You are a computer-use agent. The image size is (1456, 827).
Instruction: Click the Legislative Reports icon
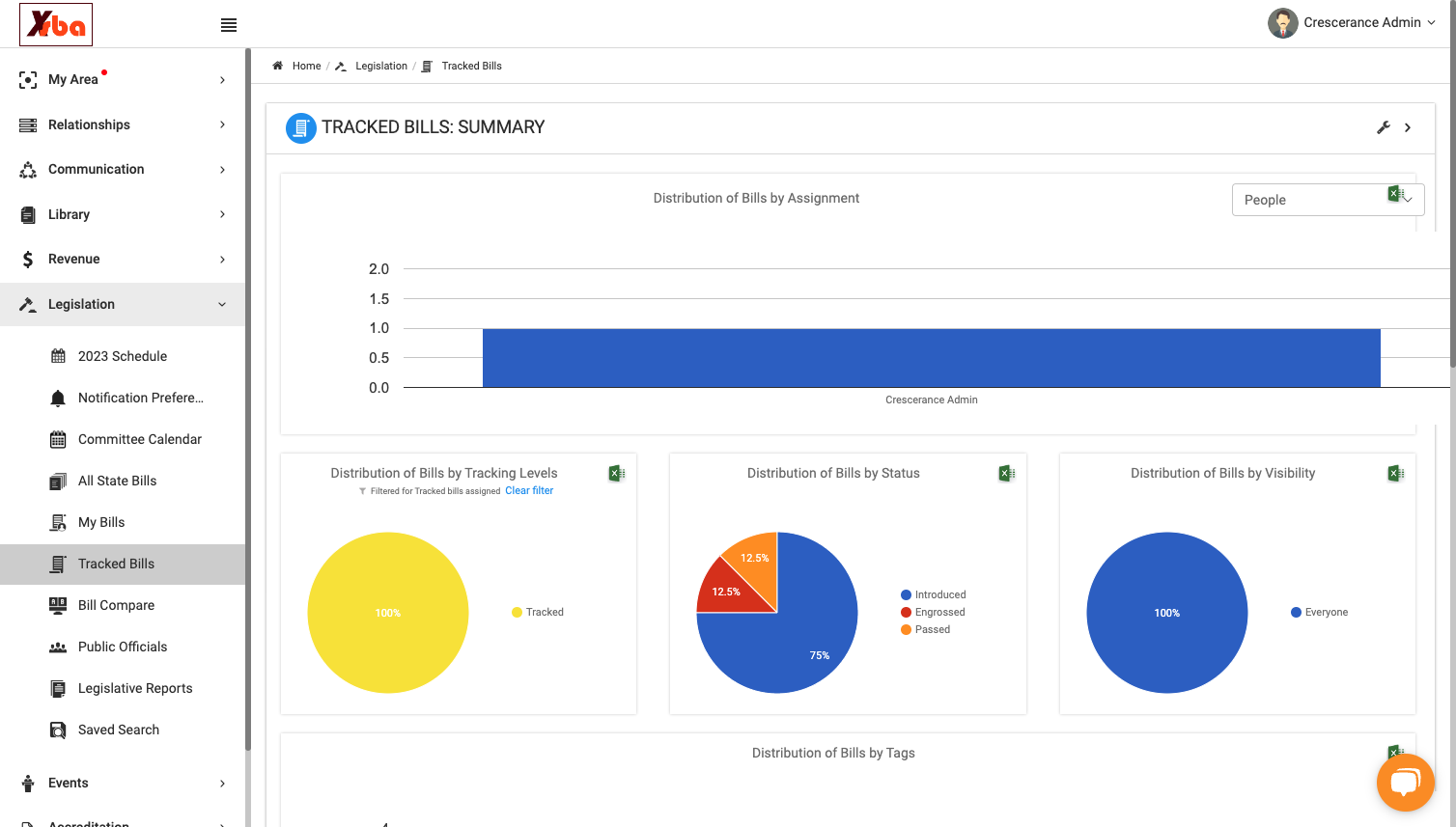pyautogui.click(x=58, y=689)
